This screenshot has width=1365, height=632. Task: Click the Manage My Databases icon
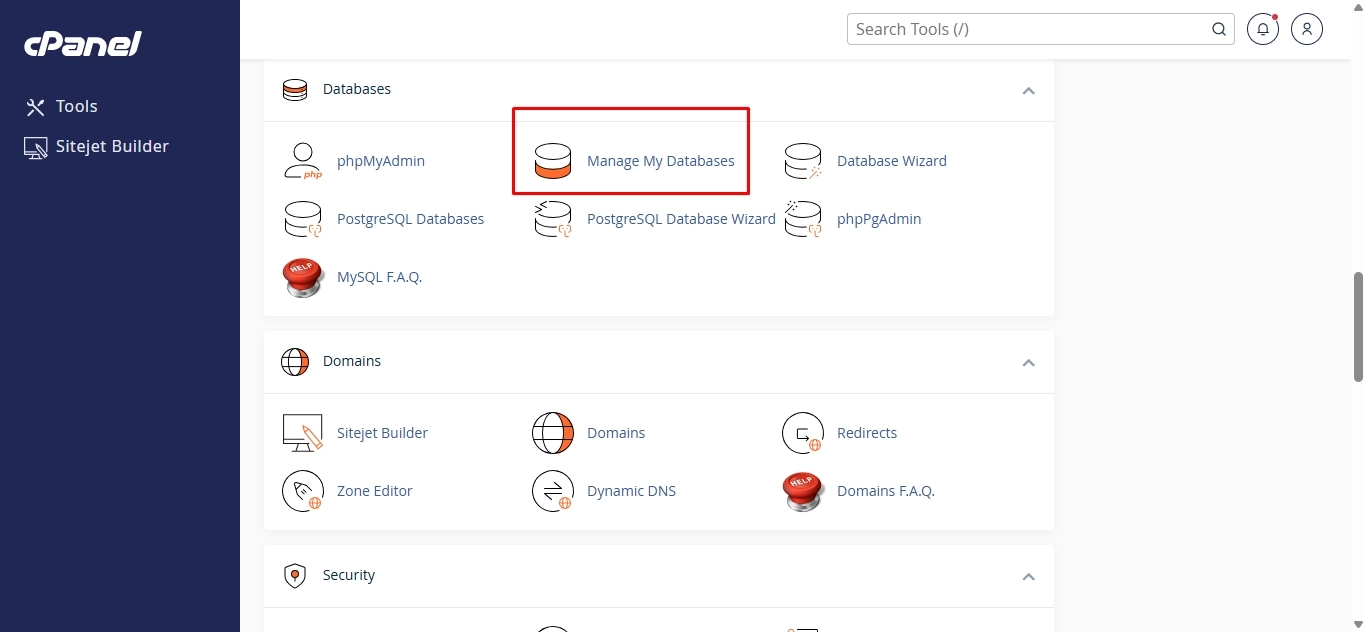click(x=553, y=161)
